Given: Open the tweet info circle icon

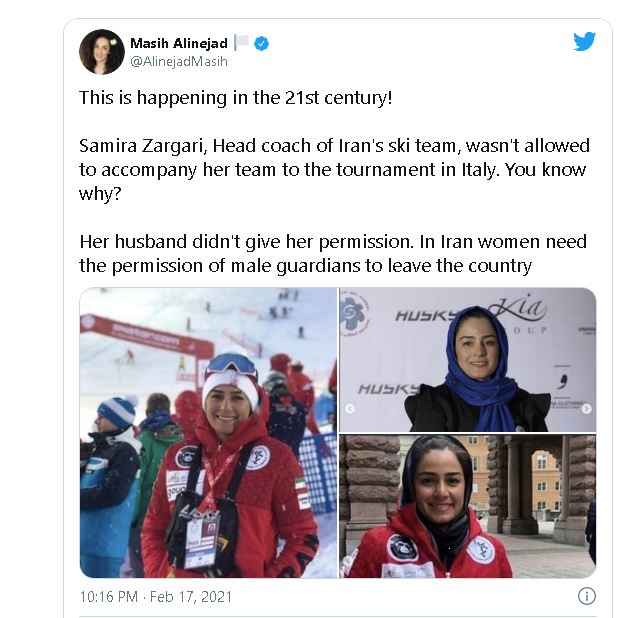Looking at the screenshot, I should pyautogui.click(x=587, y=596).
